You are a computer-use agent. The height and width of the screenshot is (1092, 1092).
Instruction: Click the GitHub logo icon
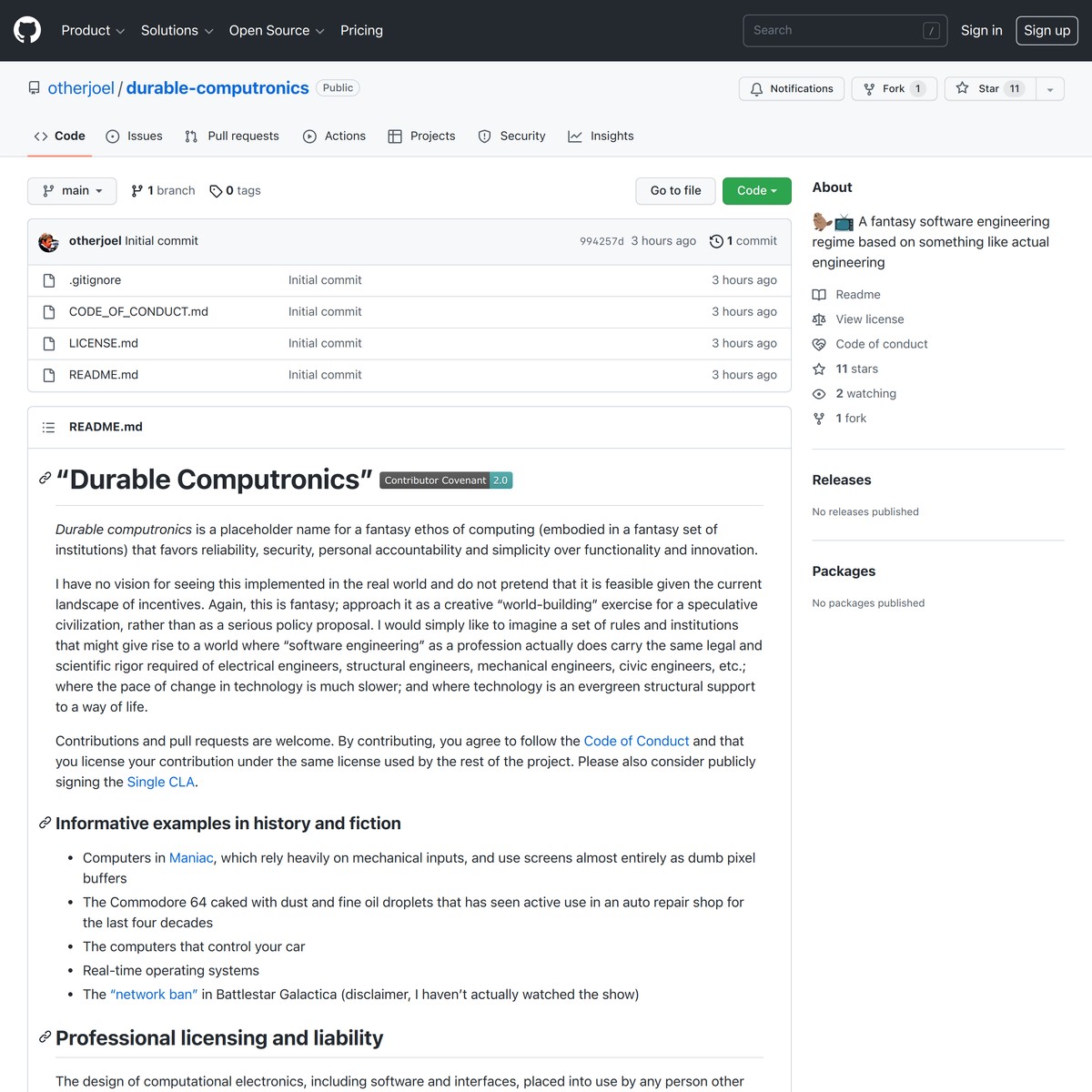(x=27, y=30)
